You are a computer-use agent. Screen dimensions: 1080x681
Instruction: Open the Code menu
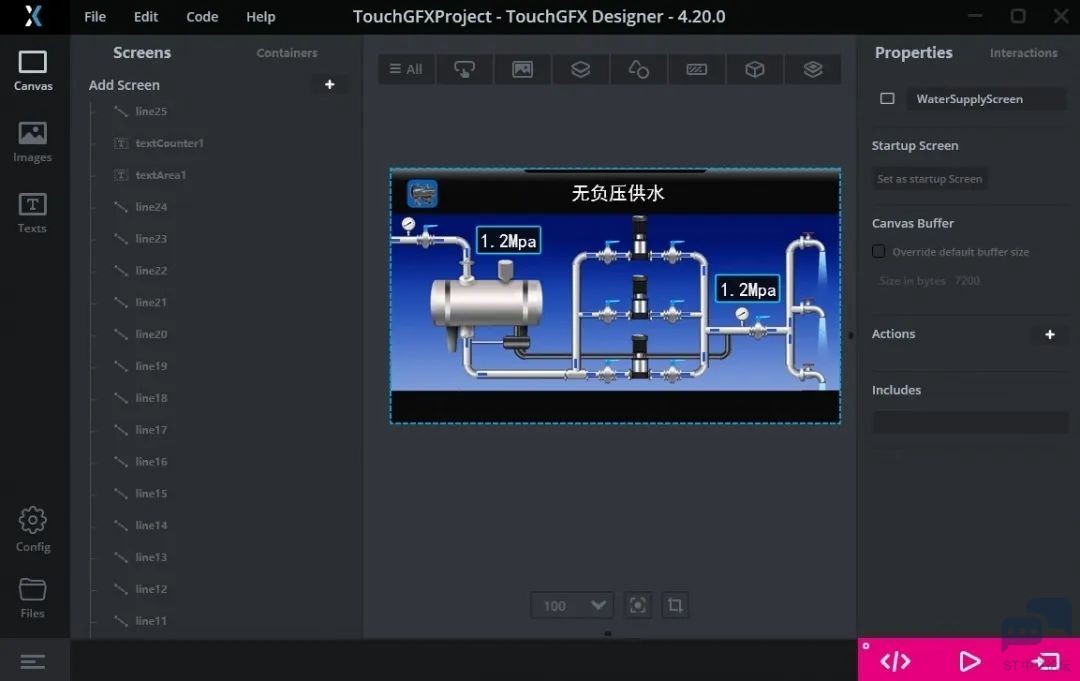point(202,17)
